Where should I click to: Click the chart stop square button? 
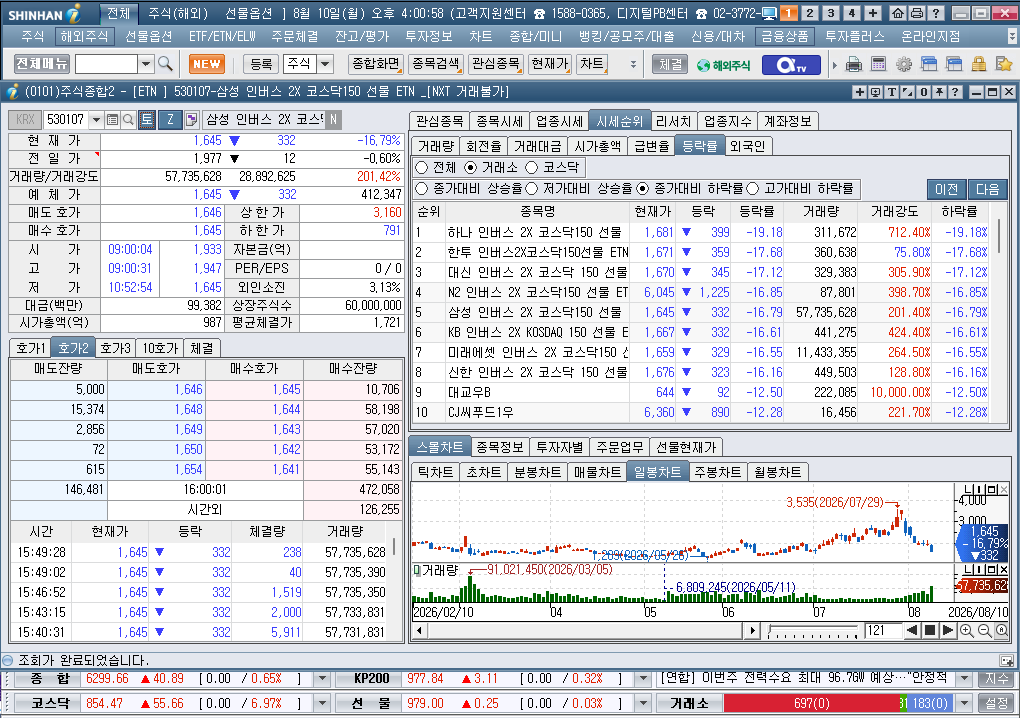[930, 630]
